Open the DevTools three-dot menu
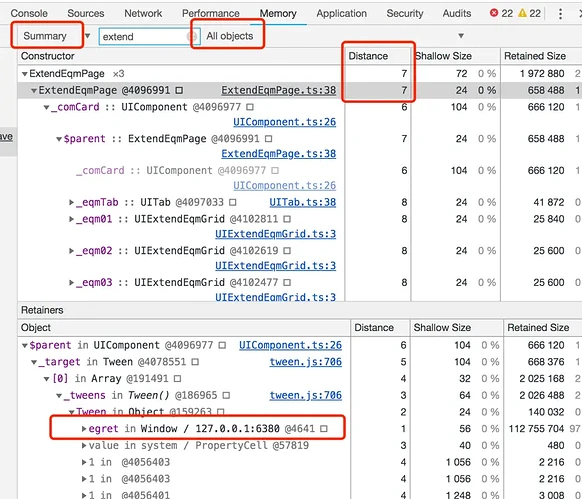 click(560, 14)
